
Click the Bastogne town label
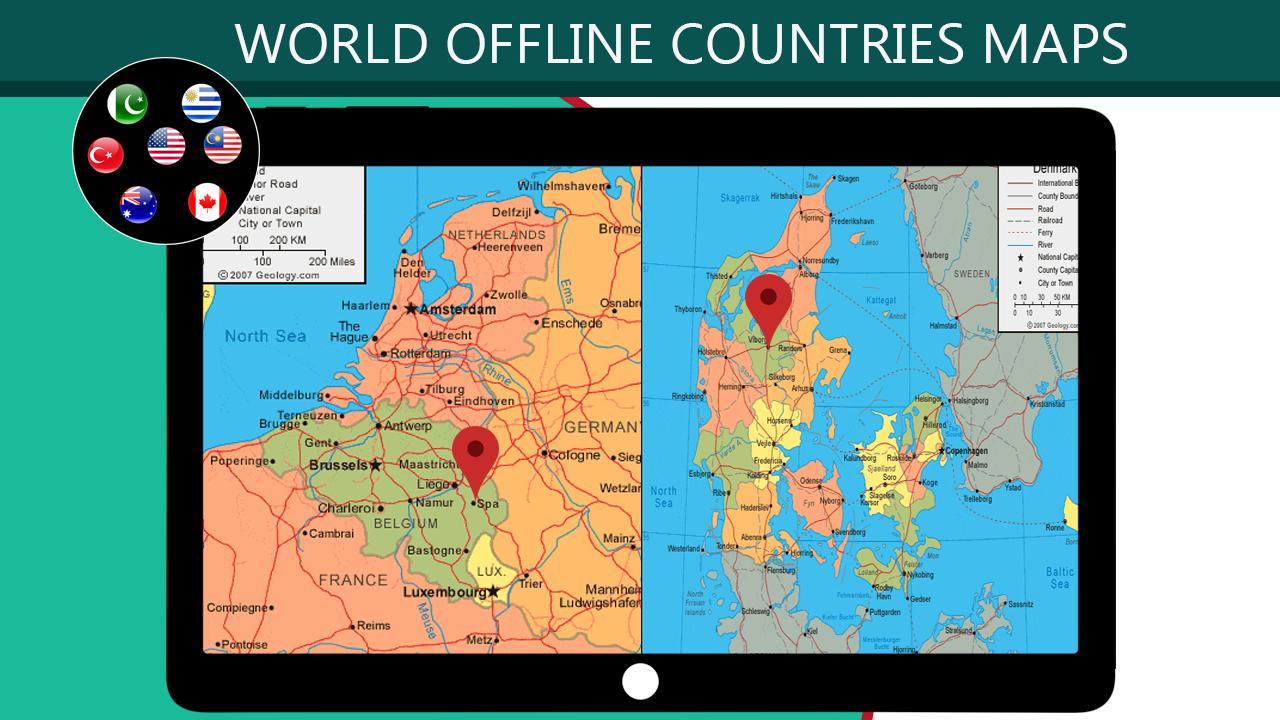(432, 551)
